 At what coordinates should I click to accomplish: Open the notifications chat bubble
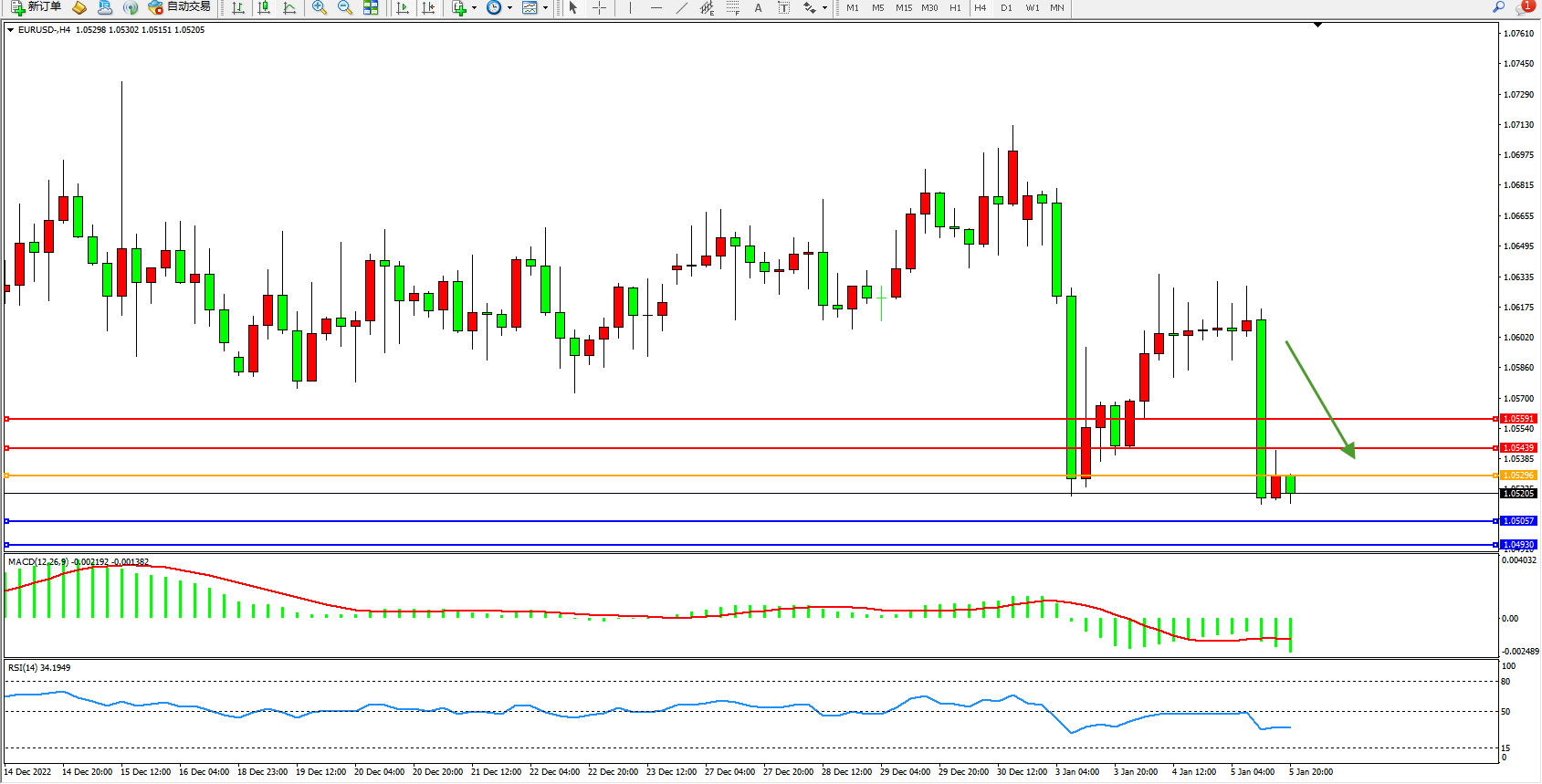(1524, 7)
